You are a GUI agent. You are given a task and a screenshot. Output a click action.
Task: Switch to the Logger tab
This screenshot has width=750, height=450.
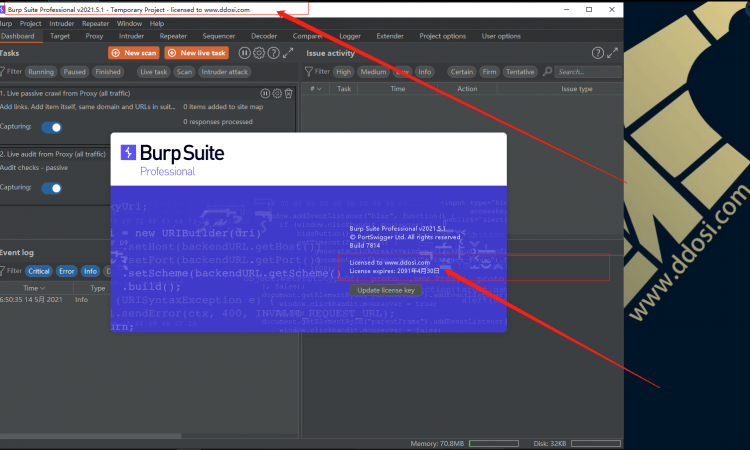pyautogui.click(x=350, y=36)
